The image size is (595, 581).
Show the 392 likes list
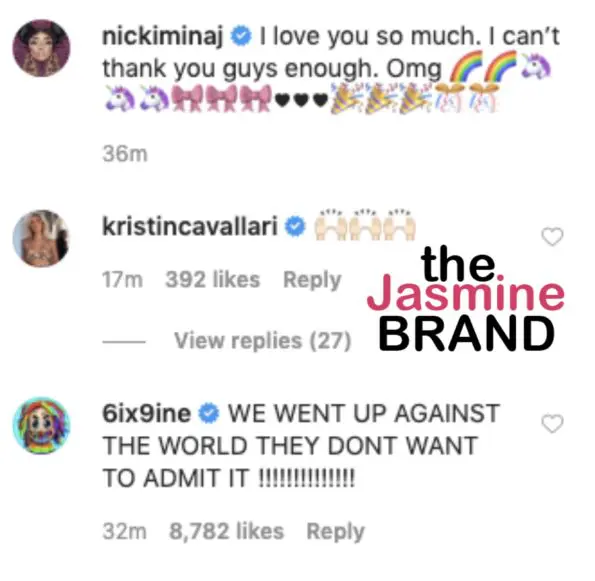[x=213, y=280]
